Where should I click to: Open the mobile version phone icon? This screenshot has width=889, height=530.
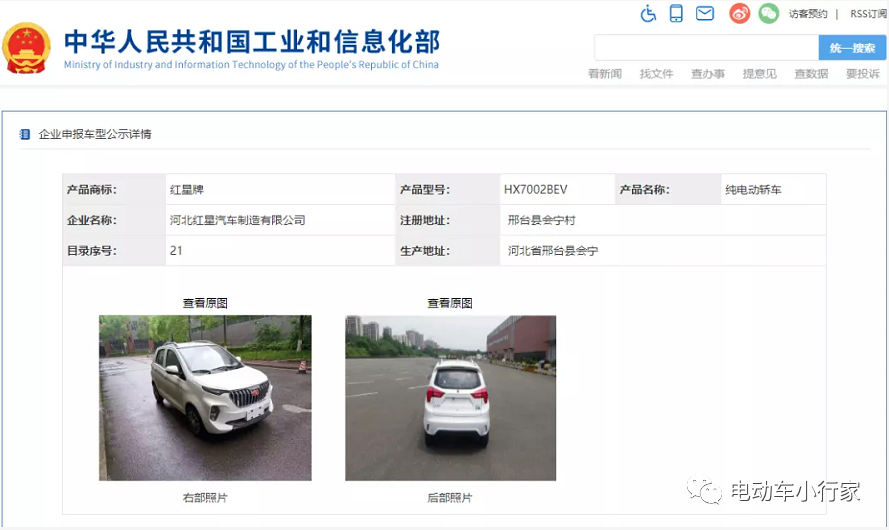676,13
